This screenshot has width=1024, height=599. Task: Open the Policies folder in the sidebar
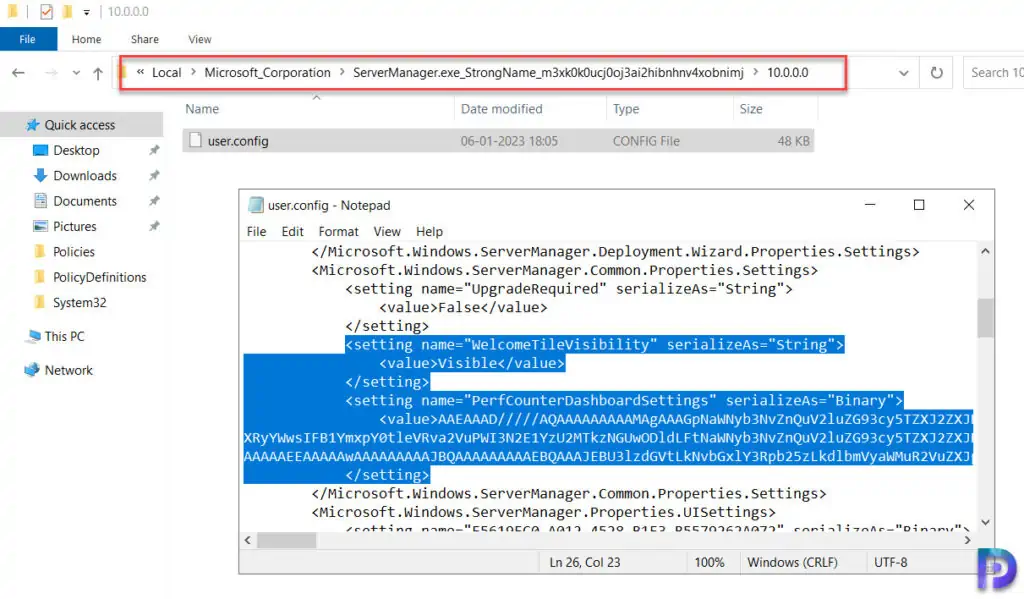74,252
